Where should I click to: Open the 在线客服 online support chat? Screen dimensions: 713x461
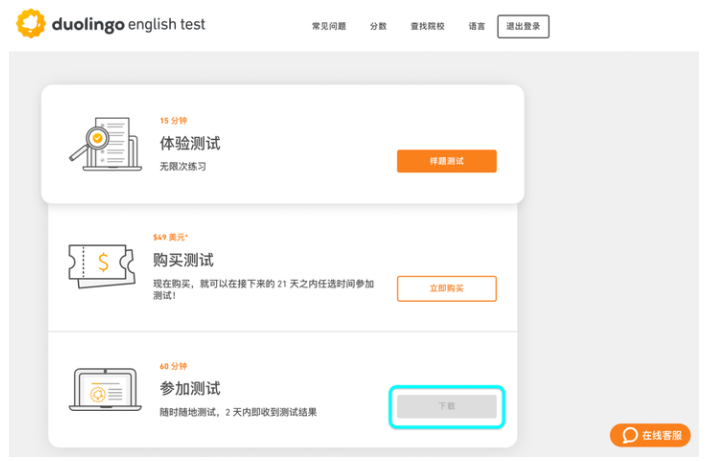[x=650, y=435]
